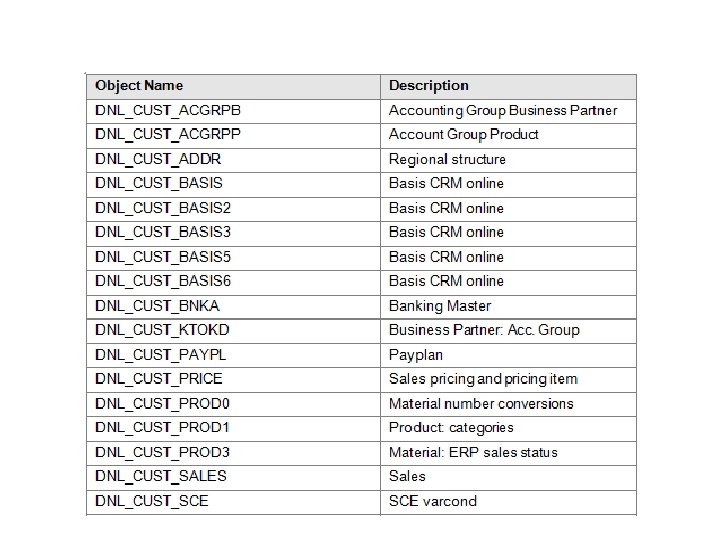Select the DNL_CUST_ACGRPP object cell
This screenshot has width=720, height=540.
pyautogui.click(x=168, y=134)
